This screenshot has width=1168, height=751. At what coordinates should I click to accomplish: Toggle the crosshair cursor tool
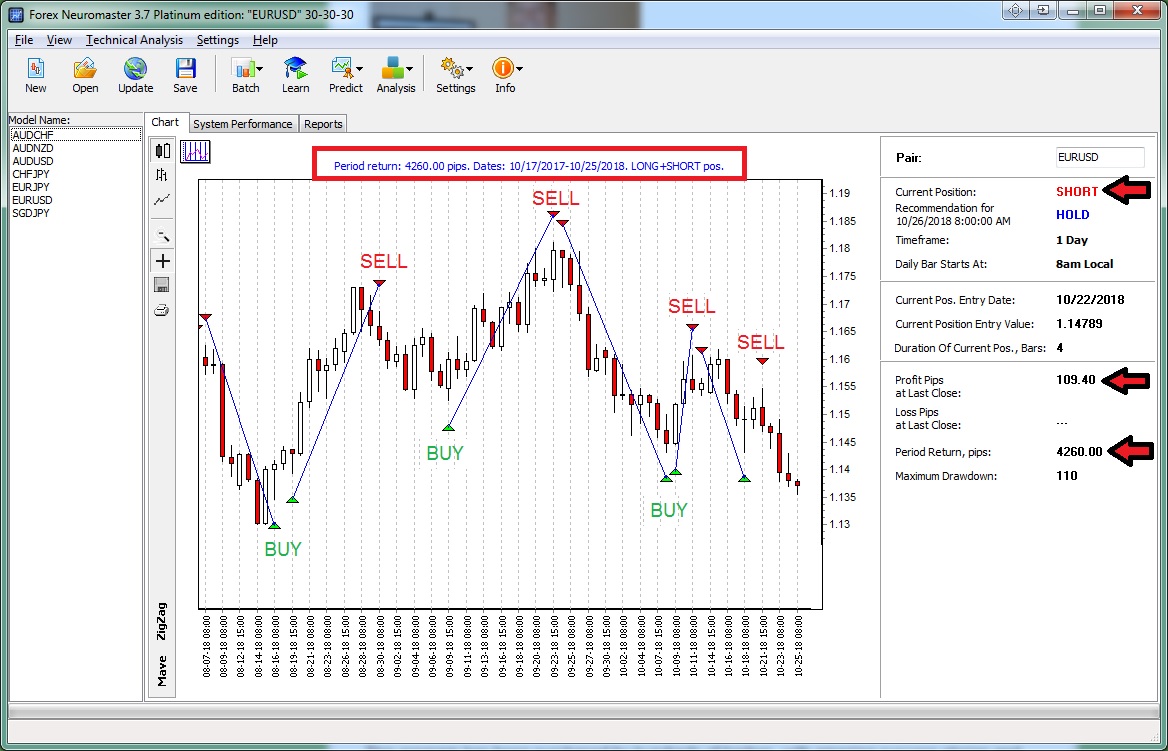tap(162, 261)
